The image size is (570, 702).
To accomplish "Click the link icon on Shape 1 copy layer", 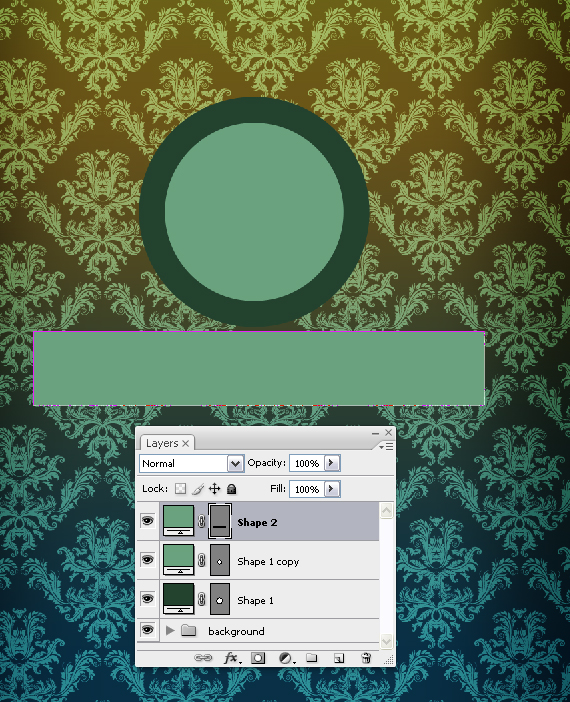I will pyautogui.click(x=201, y=560).
